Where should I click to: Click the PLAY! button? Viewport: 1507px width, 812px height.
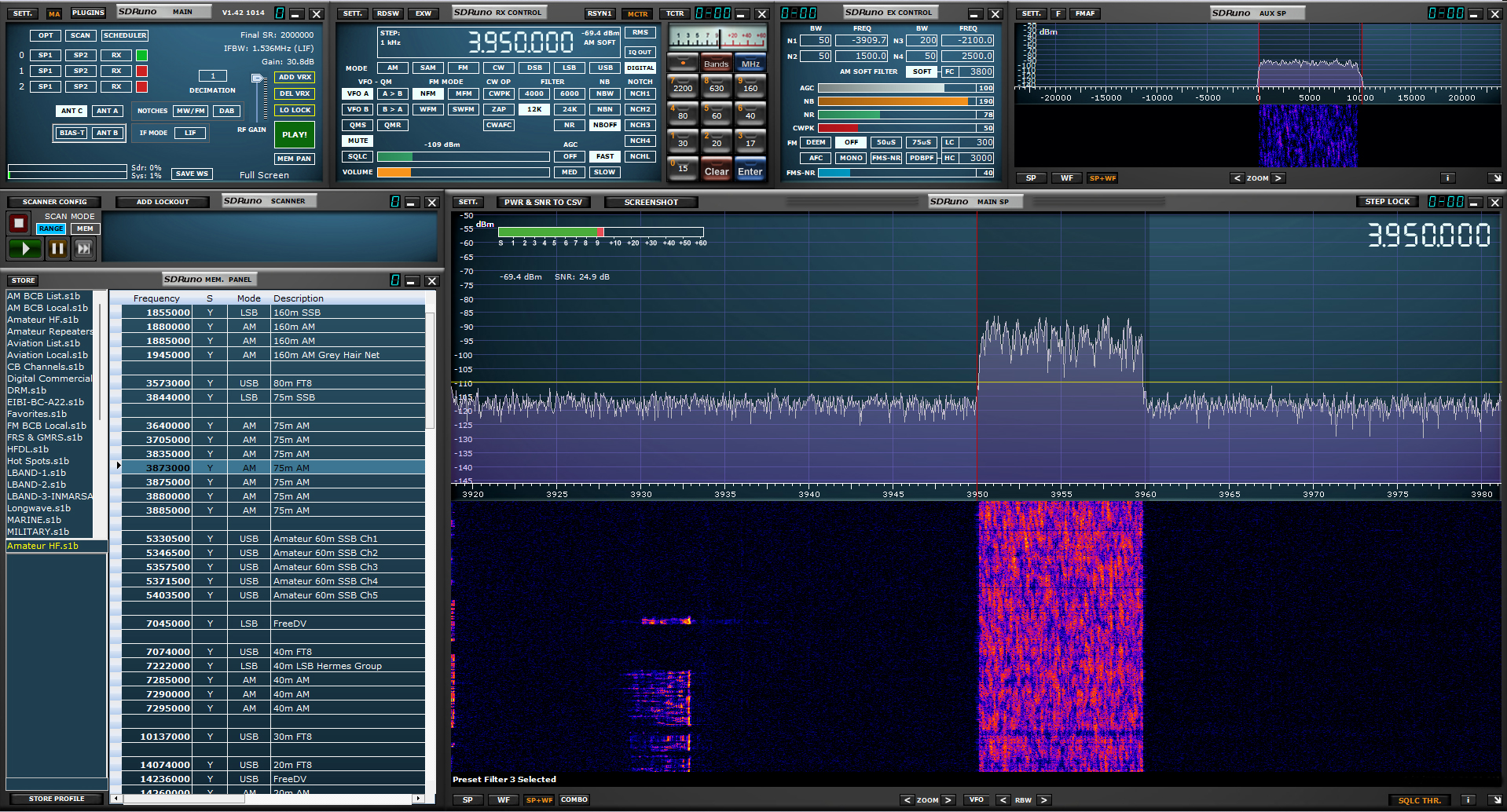click(x=295, y=134)
